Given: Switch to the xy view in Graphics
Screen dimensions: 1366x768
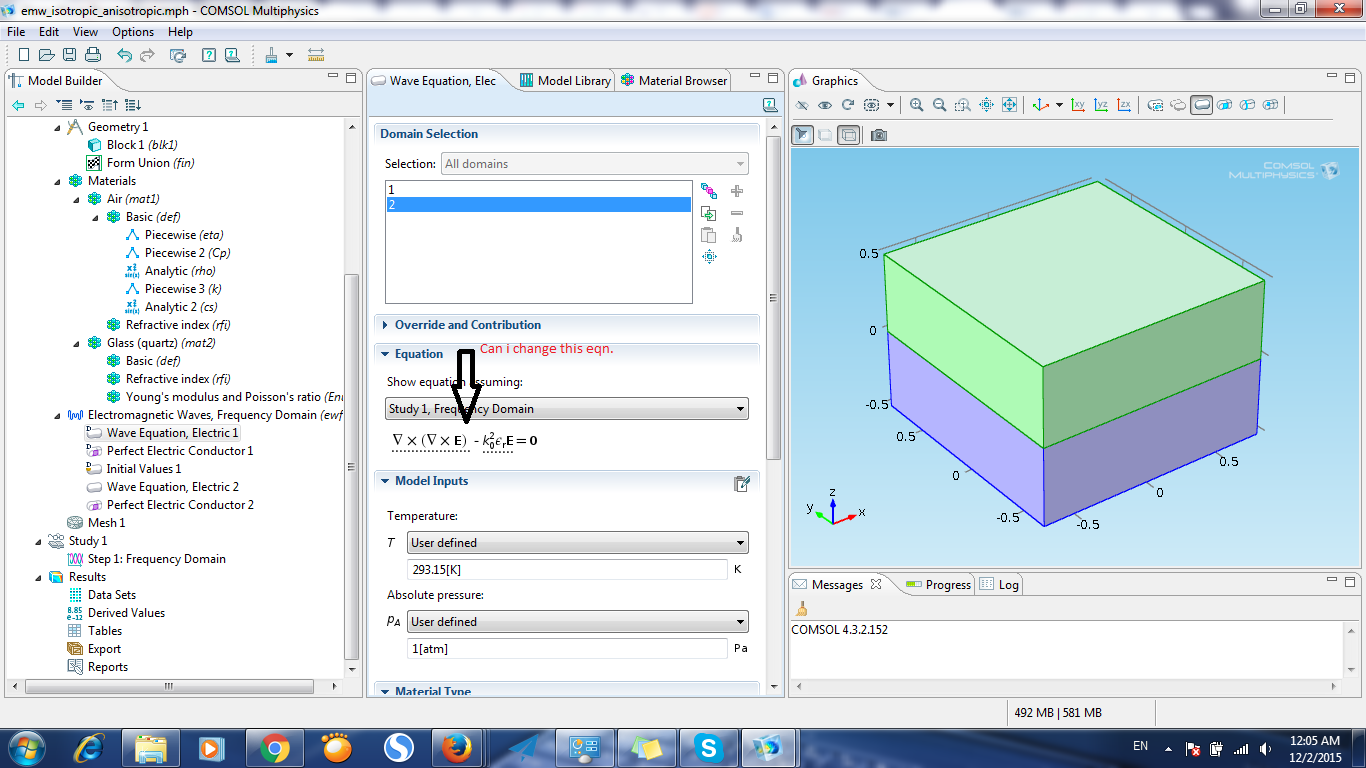Looking at the screenshot, I should 1078,105.
